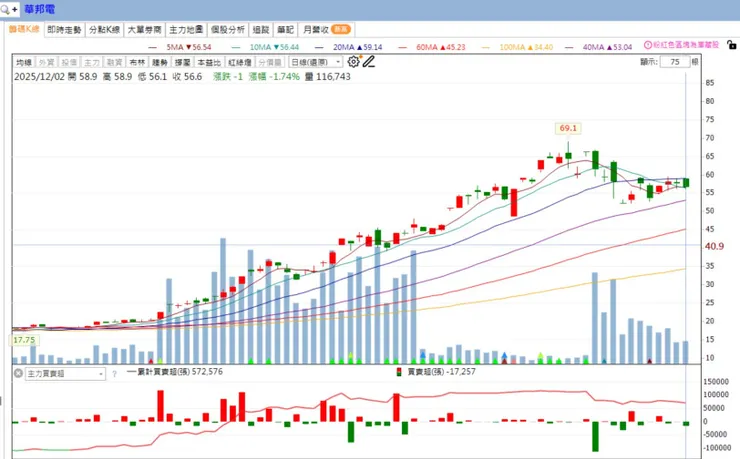The height and width of the screenshot is (459, 740).
Task: Open the 日線(還原) period dropdown
Action: tap(316, 62)
